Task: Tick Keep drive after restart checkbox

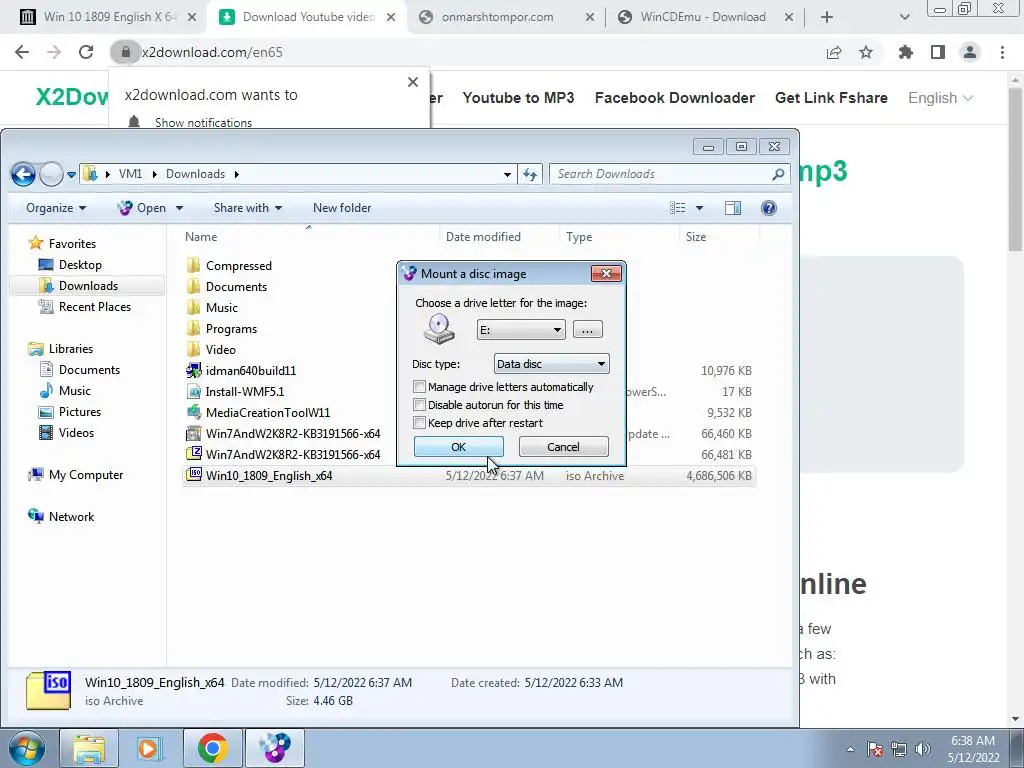Action: tap(419, 423)
